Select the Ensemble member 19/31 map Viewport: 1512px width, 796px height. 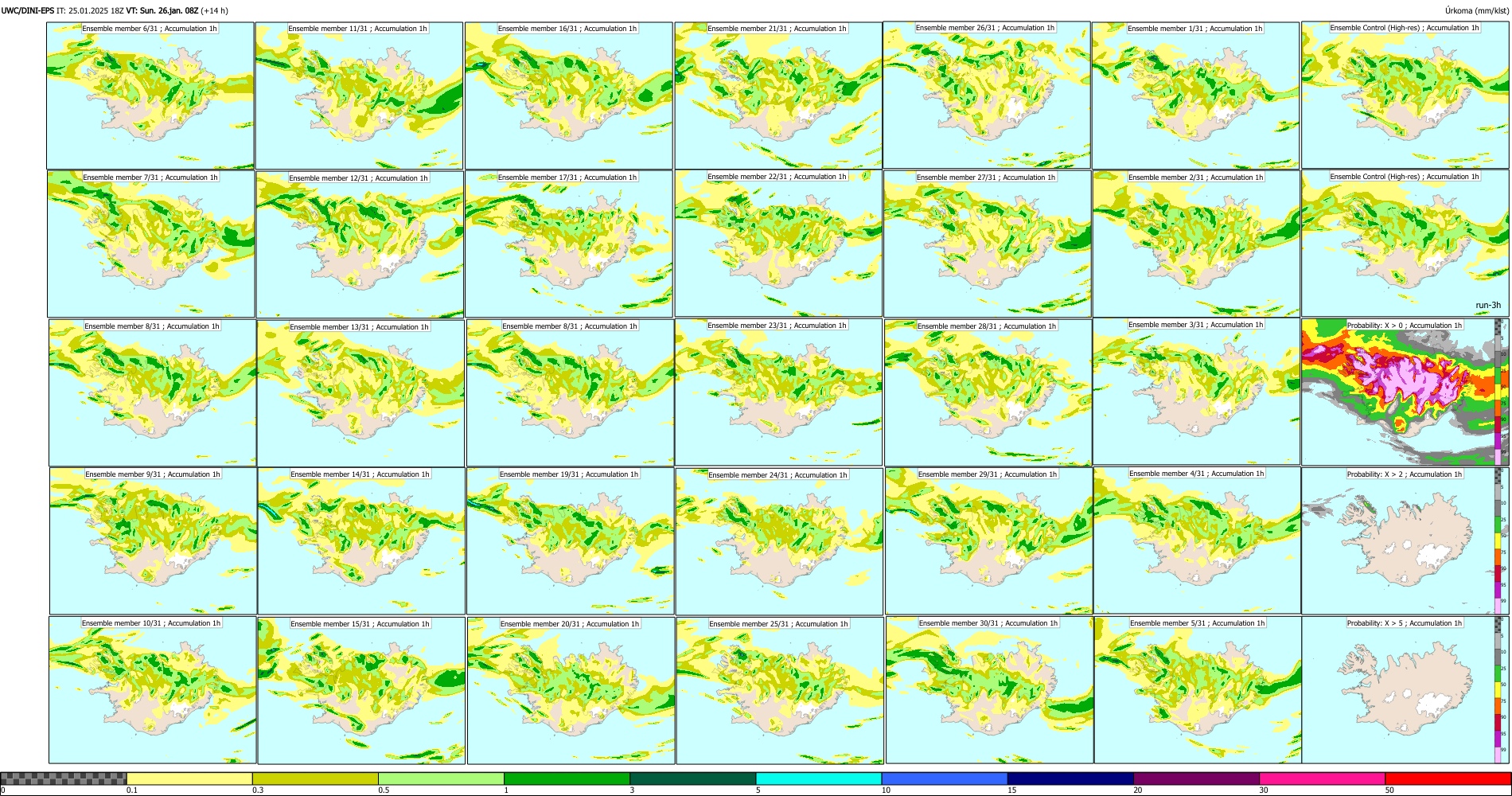(571, 541)
